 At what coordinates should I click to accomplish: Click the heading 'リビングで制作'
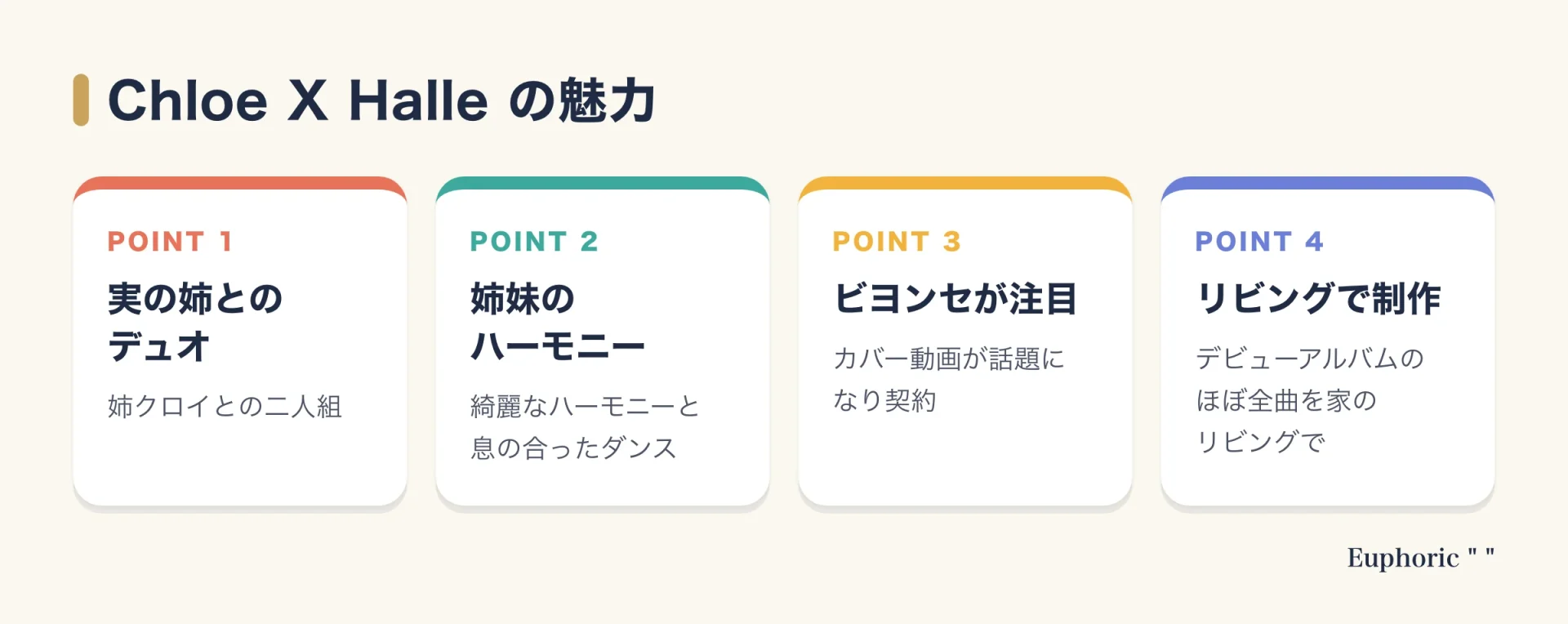point(1318,299)
